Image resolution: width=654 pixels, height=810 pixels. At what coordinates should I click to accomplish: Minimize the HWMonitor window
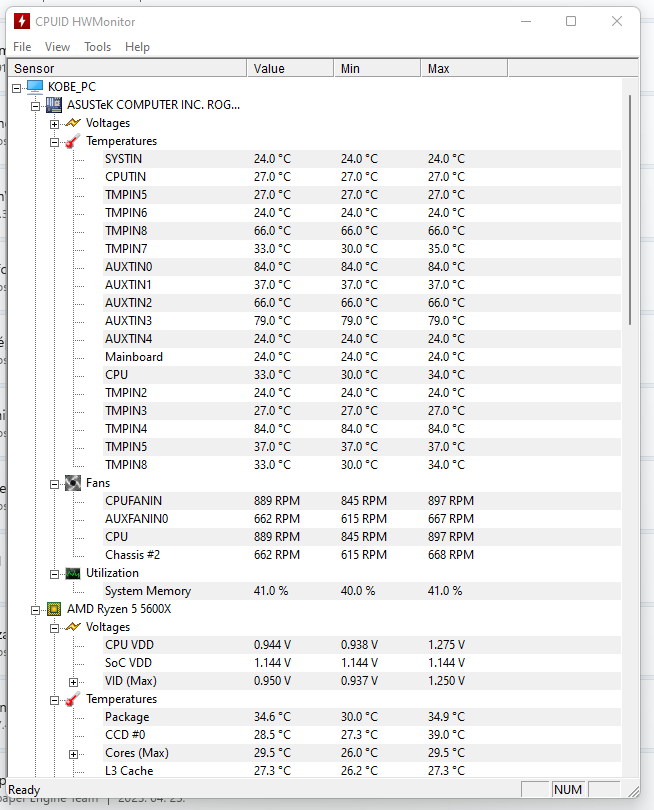click(526, 21)
